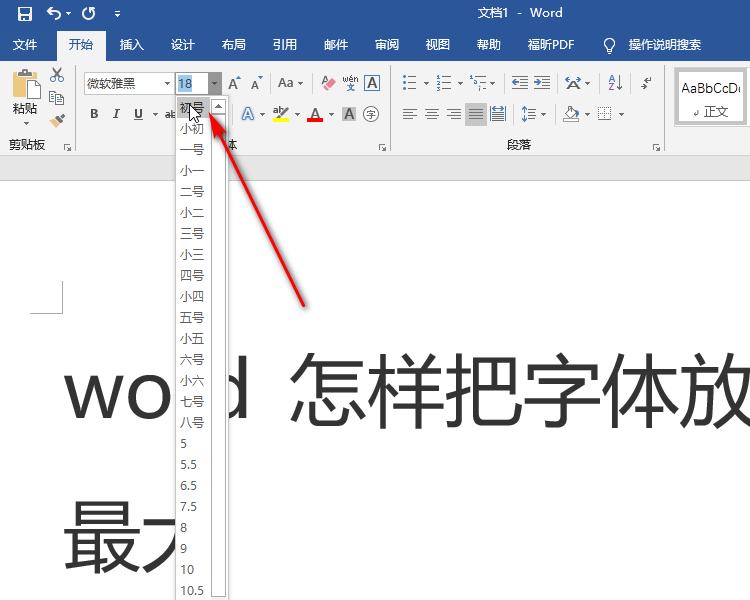Open the 段落 dialog launcher
This screenshot has width=750, height=600.
656,148
